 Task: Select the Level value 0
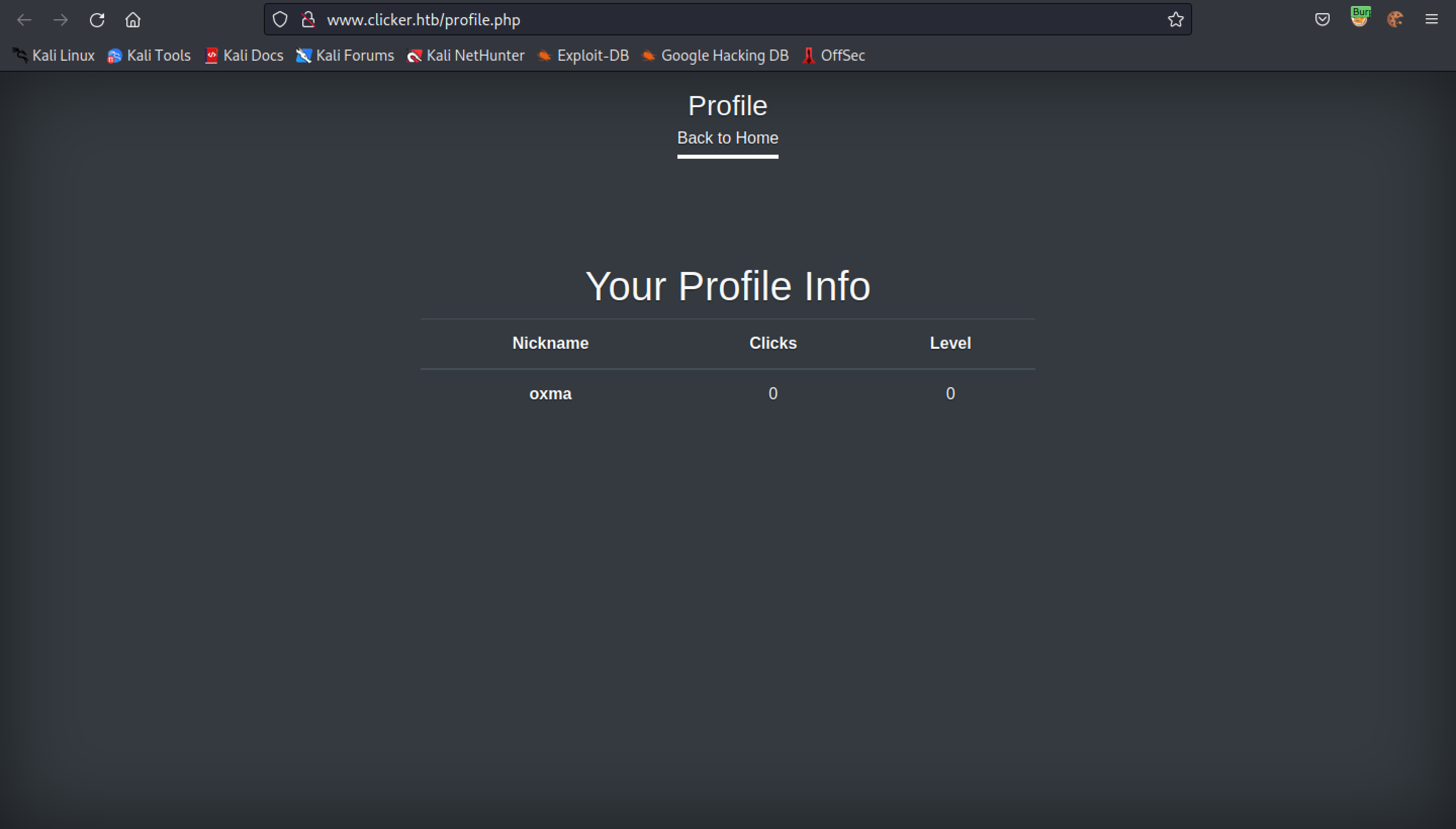point(950,393)
